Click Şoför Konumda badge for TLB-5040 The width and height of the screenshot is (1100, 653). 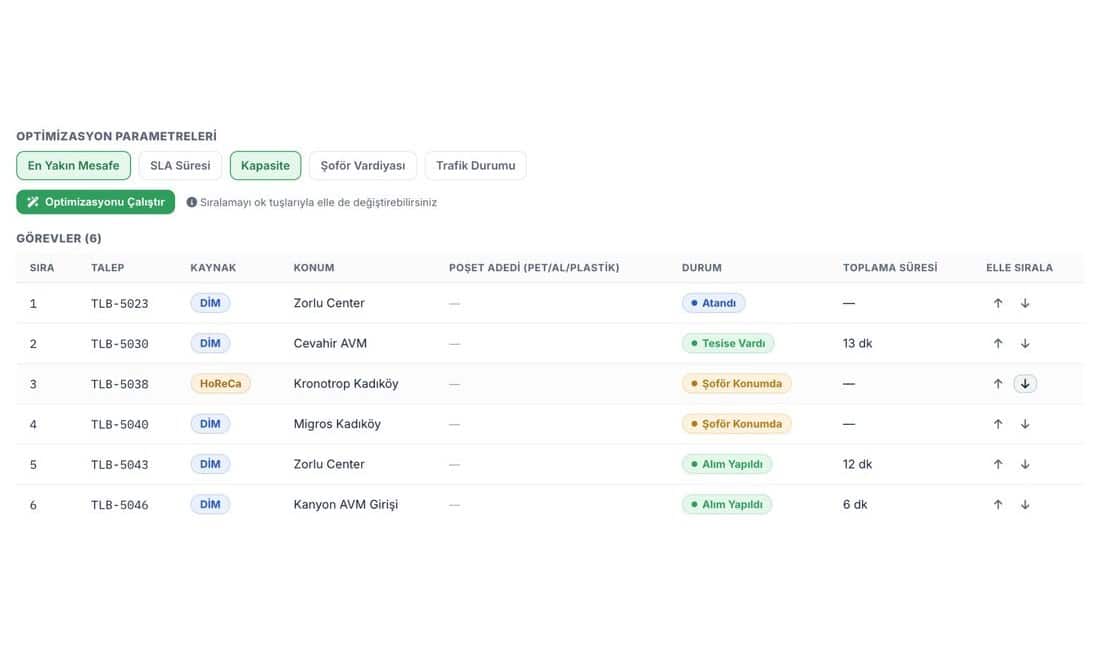[x=737, y=424]
